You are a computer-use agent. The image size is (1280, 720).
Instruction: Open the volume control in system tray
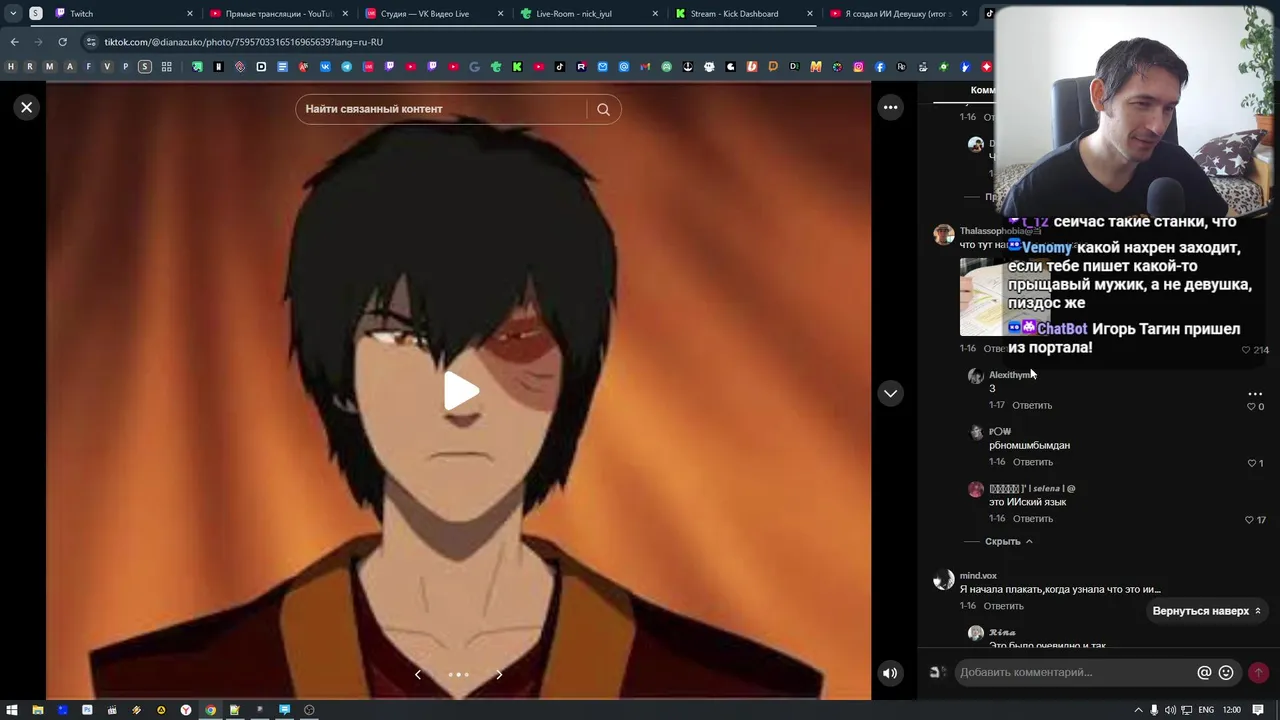tap(1170, 710)
